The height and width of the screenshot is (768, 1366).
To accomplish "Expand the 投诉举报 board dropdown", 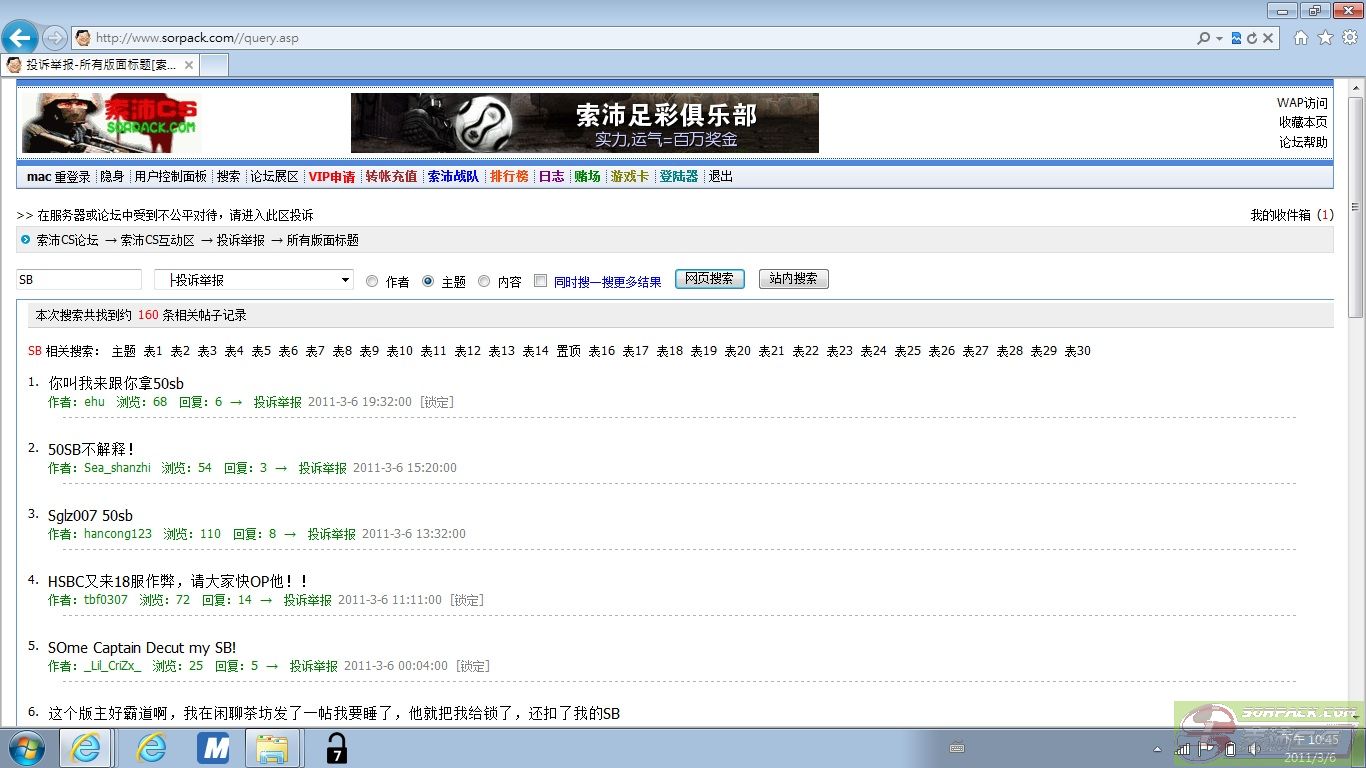I will click(345, 280).
